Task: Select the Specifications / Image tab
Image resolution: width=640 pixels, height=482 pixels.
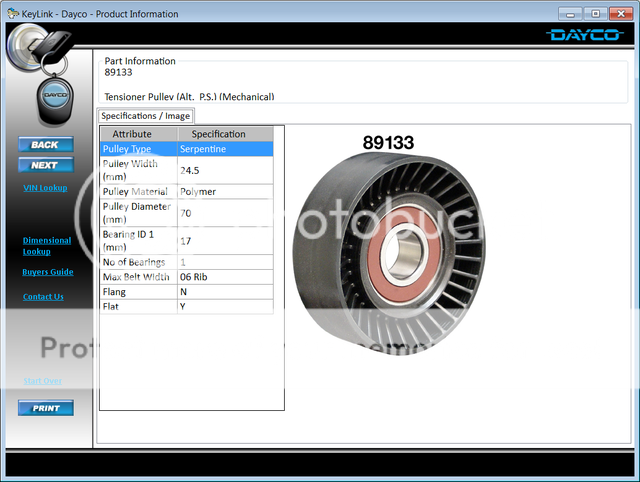Action: click(146, 116)
